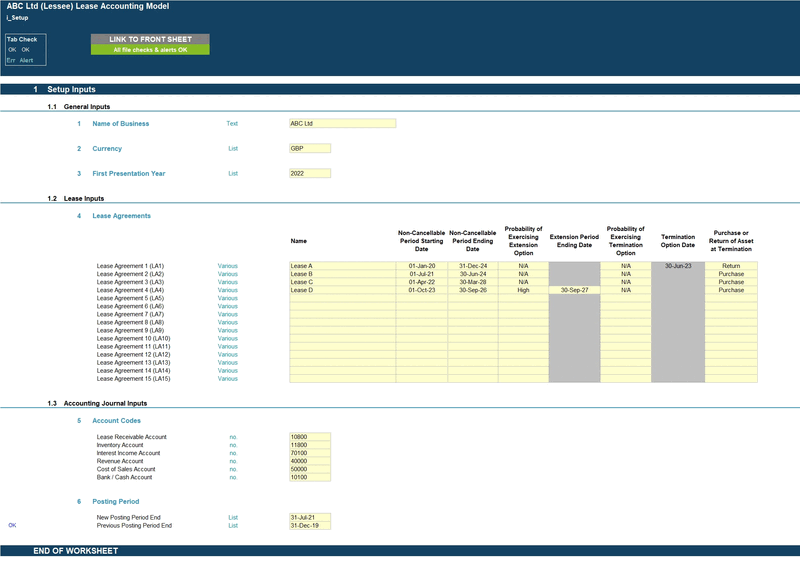Edit the Bank / Cash Account code
Image resolution: width=800 pixels, height=569 pixels.
click(309, 477)
